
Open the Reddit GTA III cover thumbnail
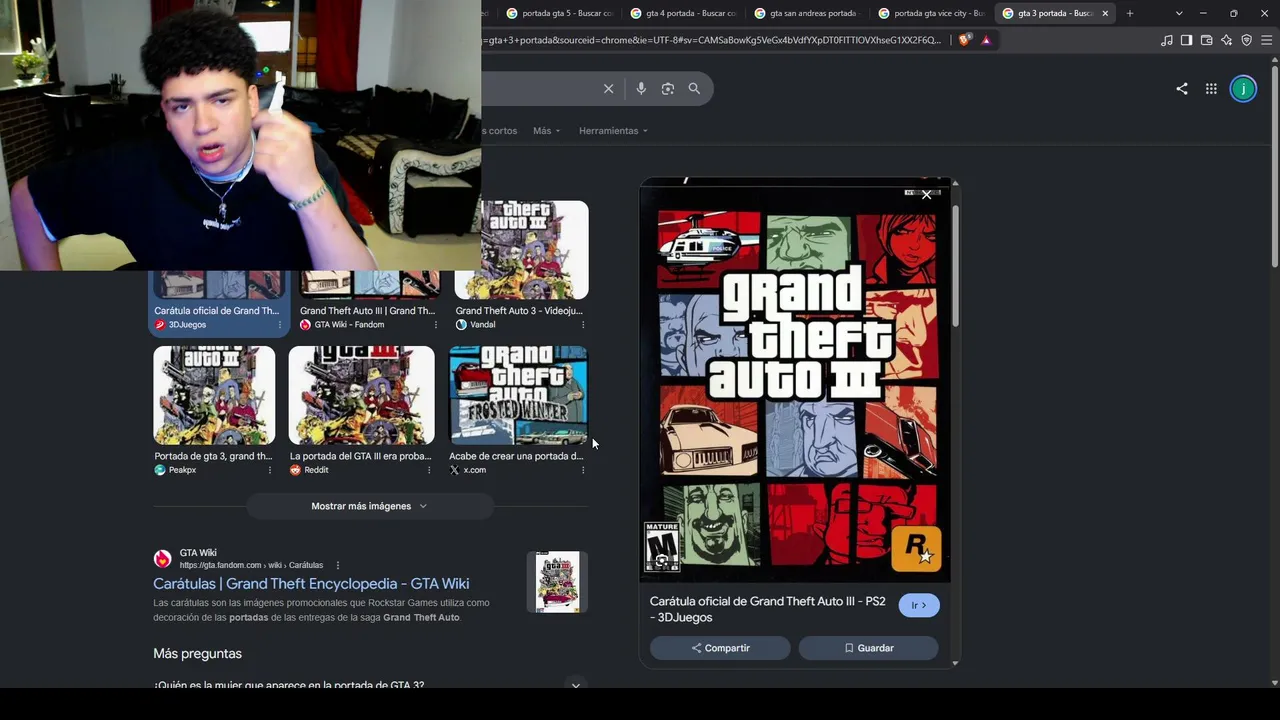click(x=362, y=395)
